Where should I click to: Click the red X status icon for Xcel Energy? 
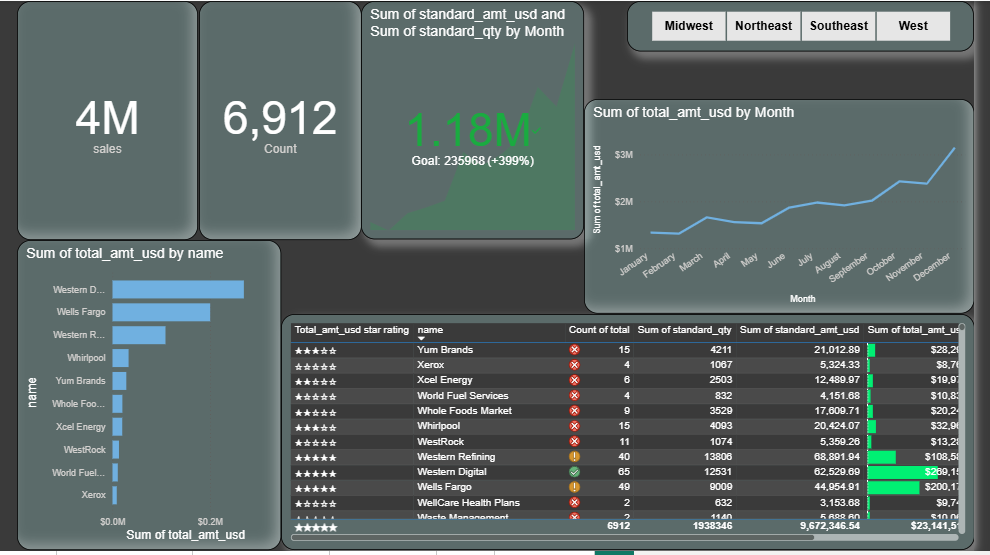(575, 380)
